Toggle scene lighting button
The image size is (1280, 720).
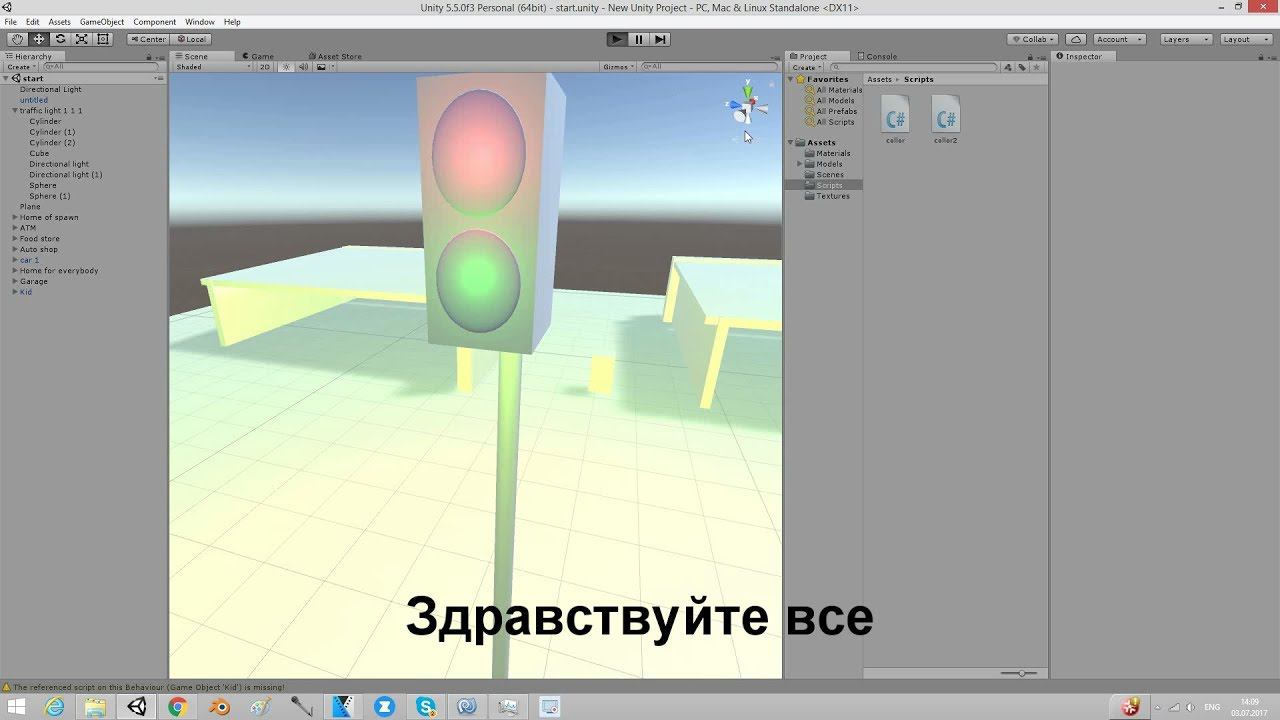pos(286,67)
